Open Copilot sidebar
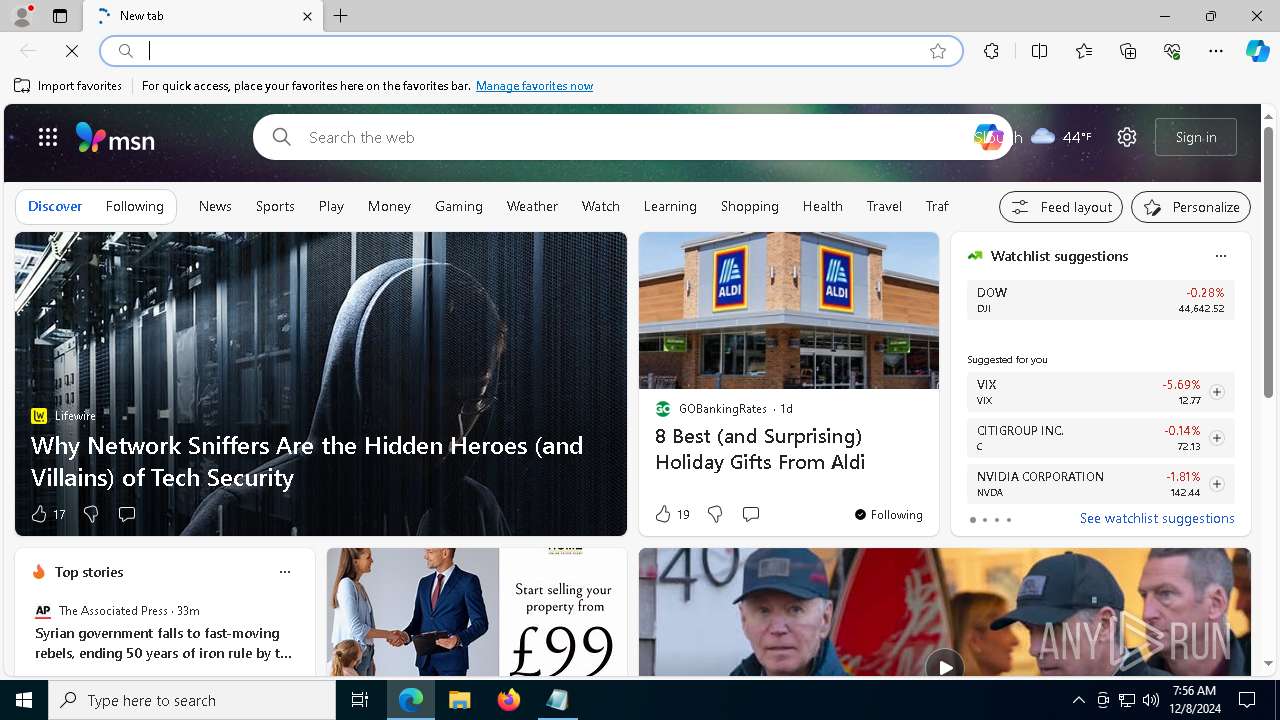1280x720 pixels. (1257, 51)
